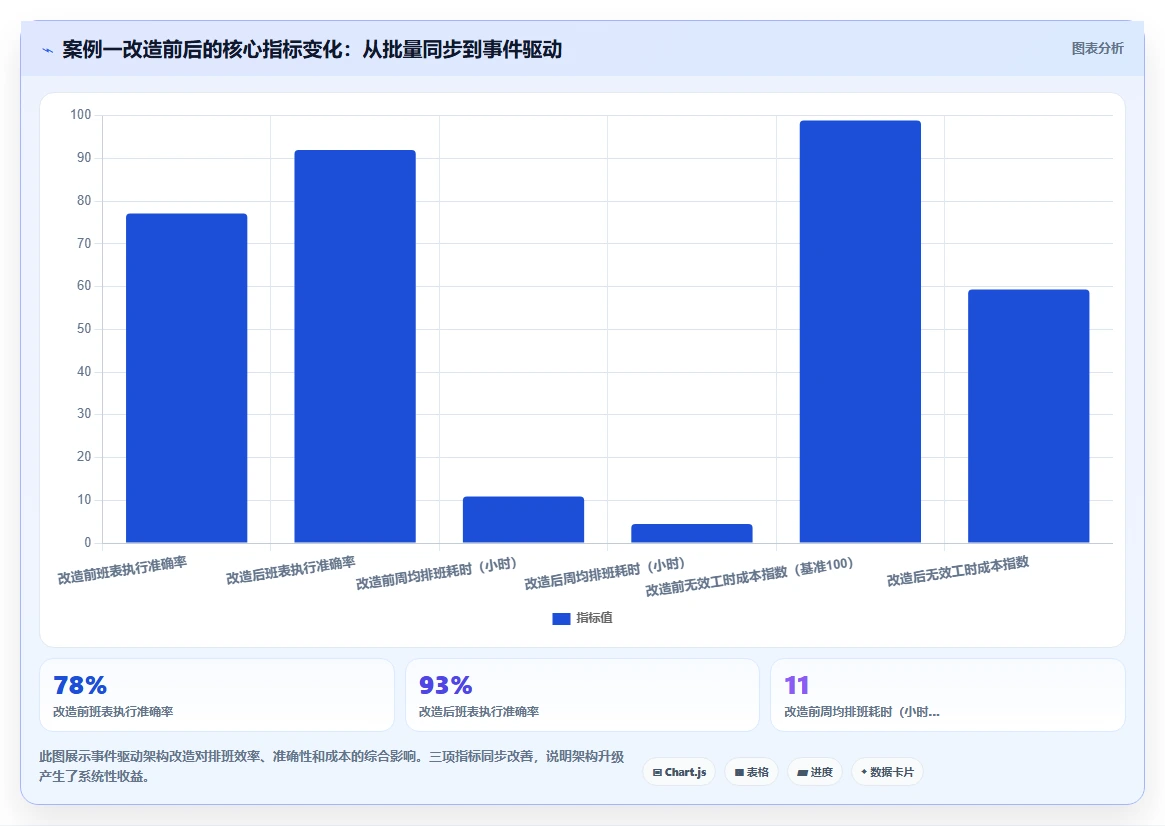Click the 指标值 legend text
The image size is (1165, 826).
(x=594, y=618)
